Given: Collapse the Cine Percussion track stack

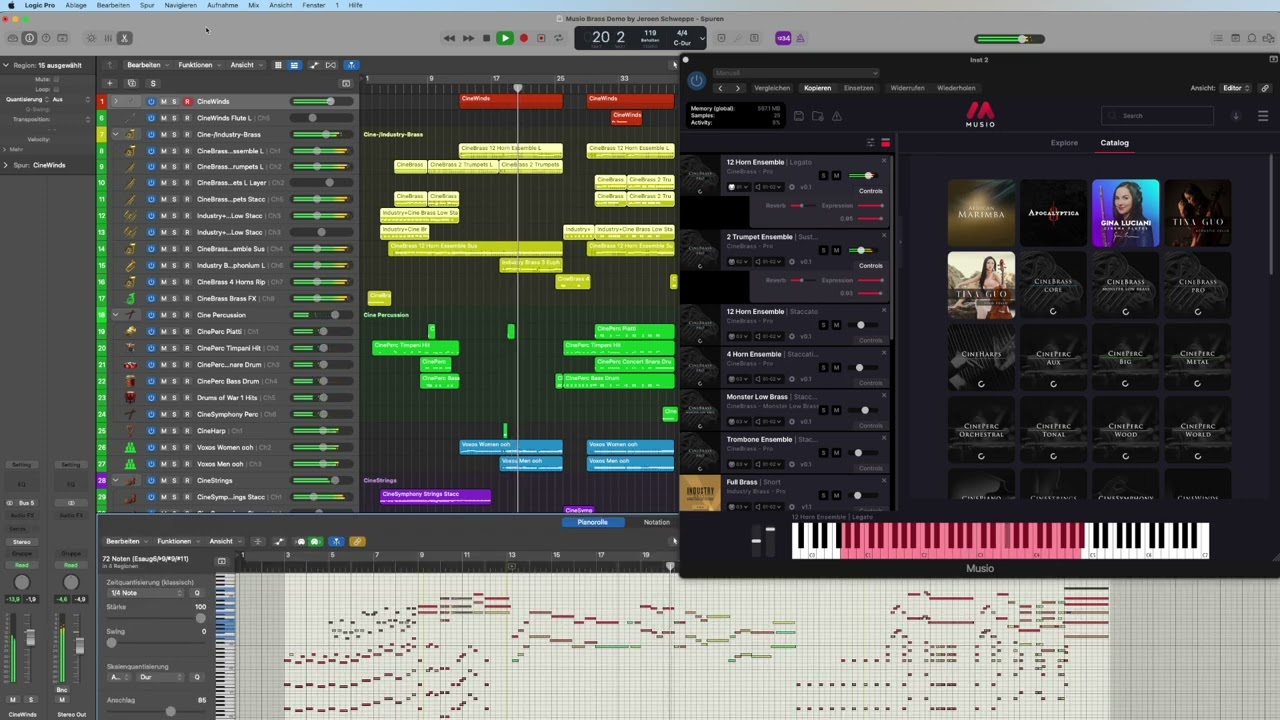Looking at the screenshot, I should pyautogui.click(x=115, y=315).
